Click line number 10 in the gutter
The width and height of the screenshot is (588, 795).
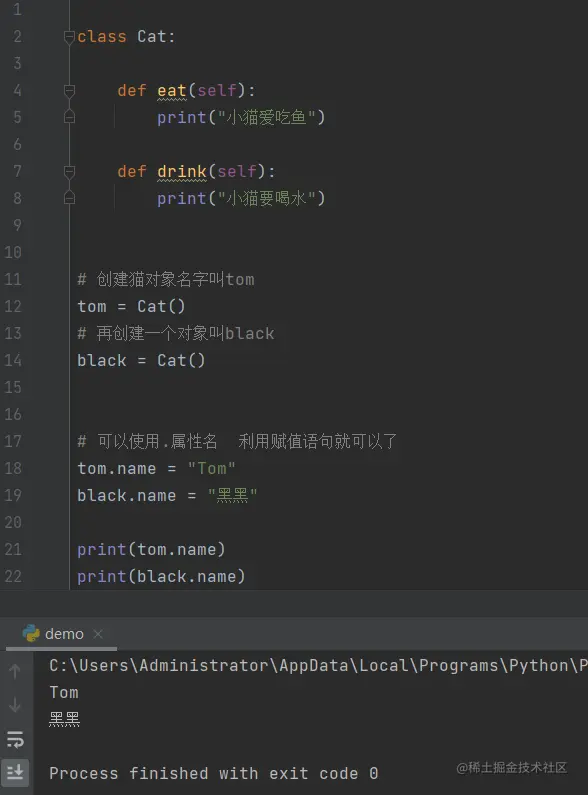coord(13,252)
